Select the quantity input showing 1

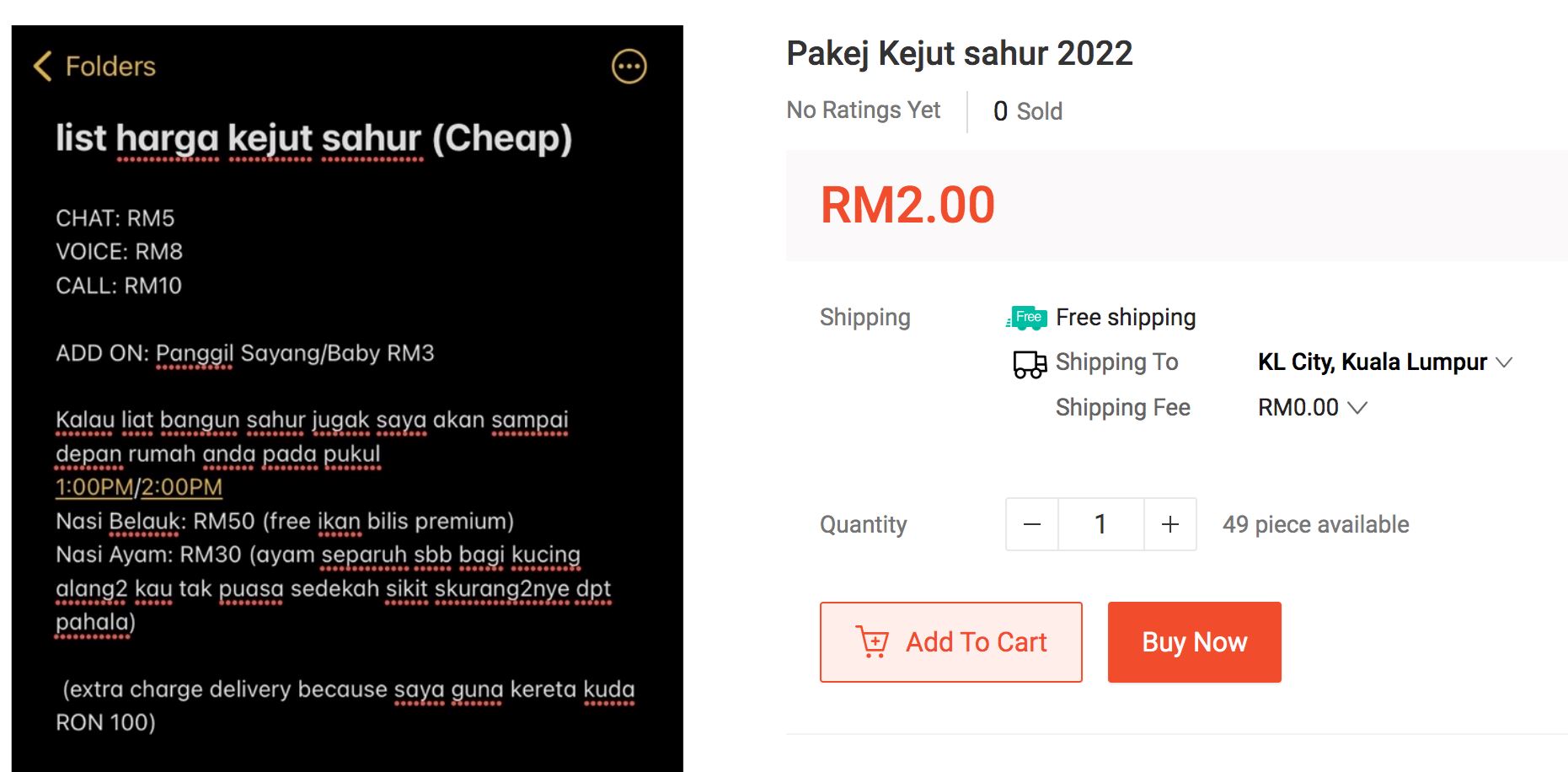(x=1100, y=523)
